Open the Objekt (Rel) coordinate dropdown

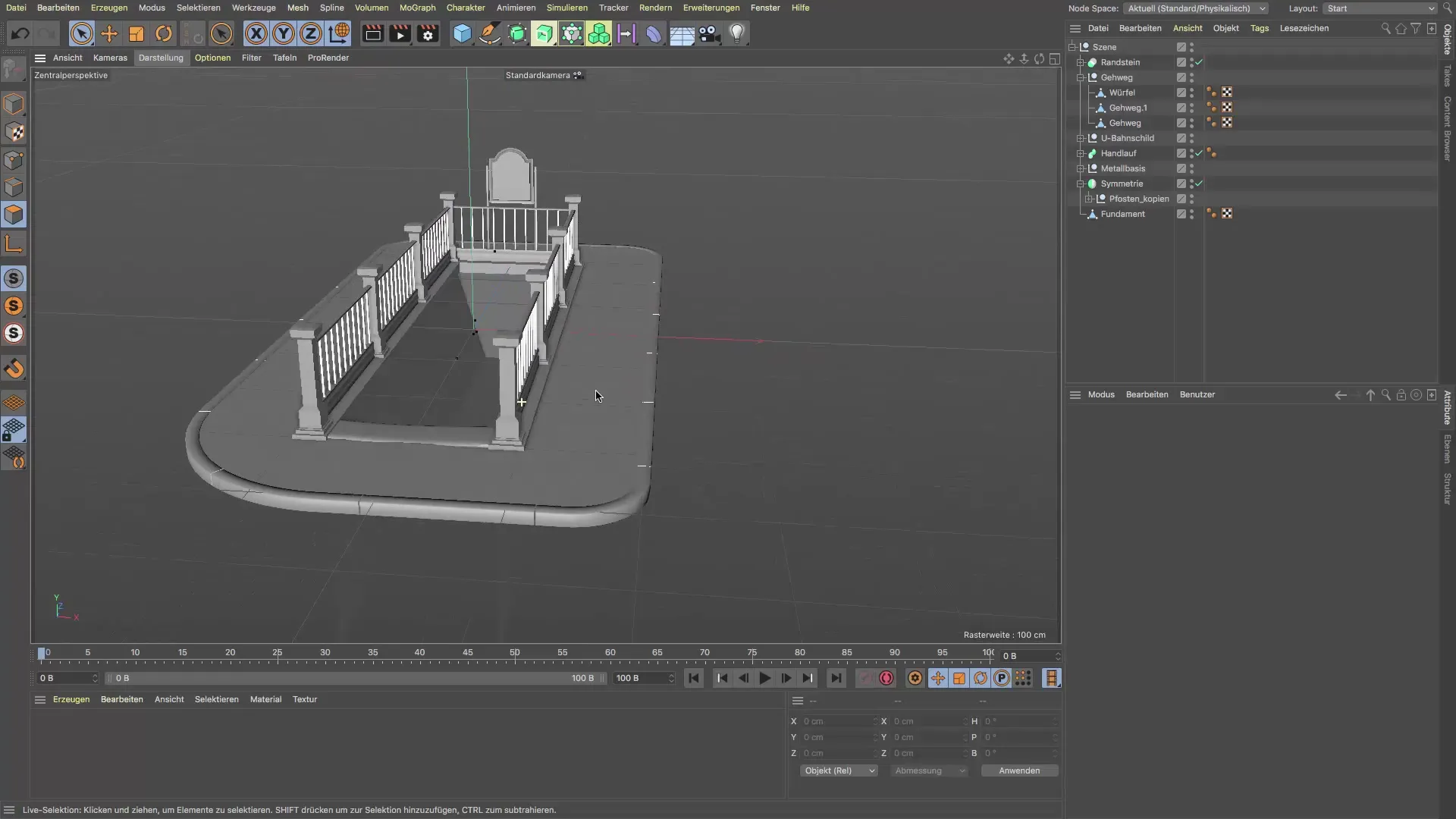point(839,771)
